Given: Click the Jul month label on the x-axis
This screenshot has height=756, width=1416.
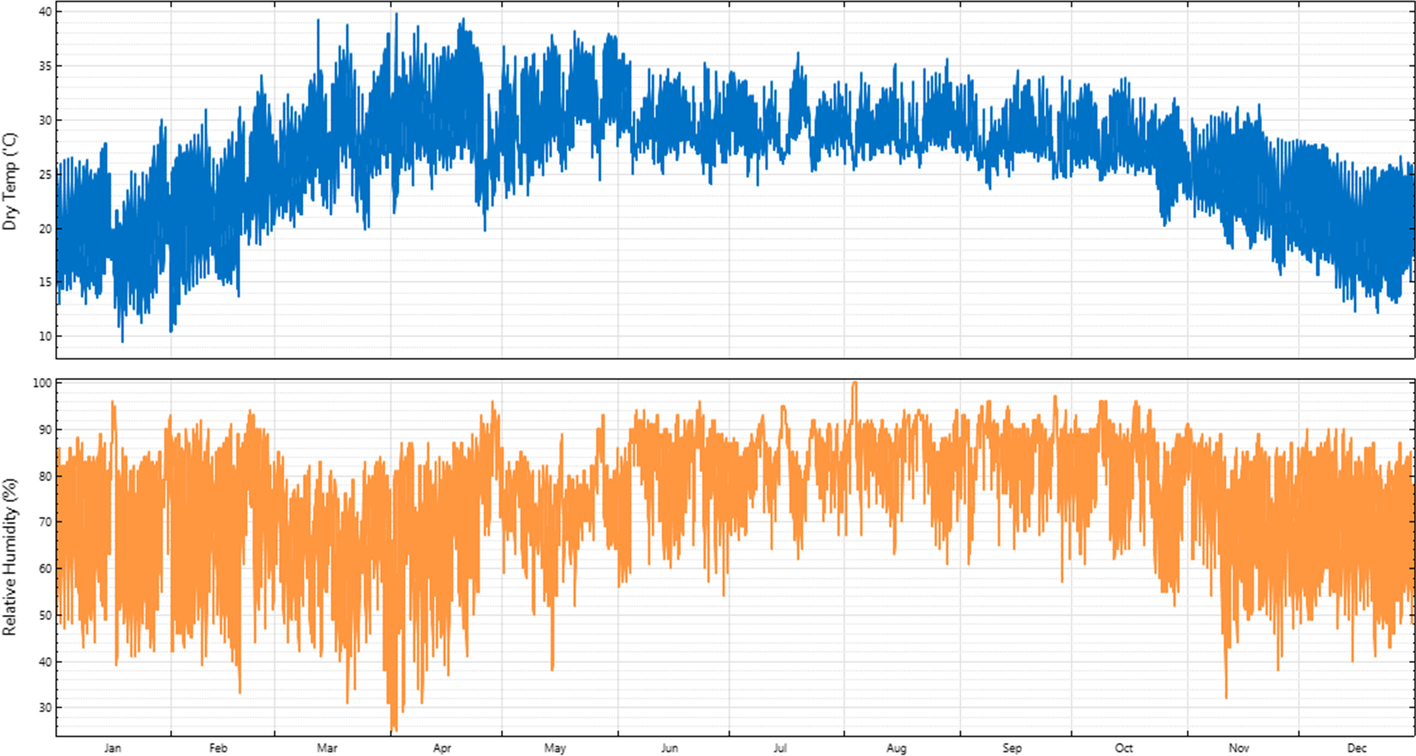Looking at the screenshot, I should (781, 748).
